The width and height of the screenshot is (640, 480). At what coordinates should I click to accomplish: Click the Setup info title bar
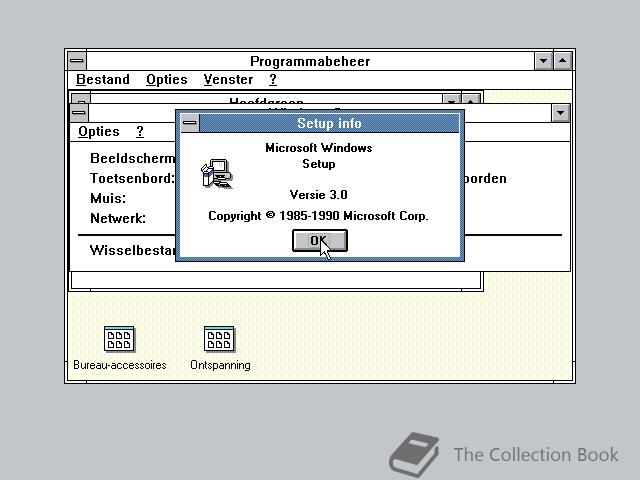tap(329, 123)
